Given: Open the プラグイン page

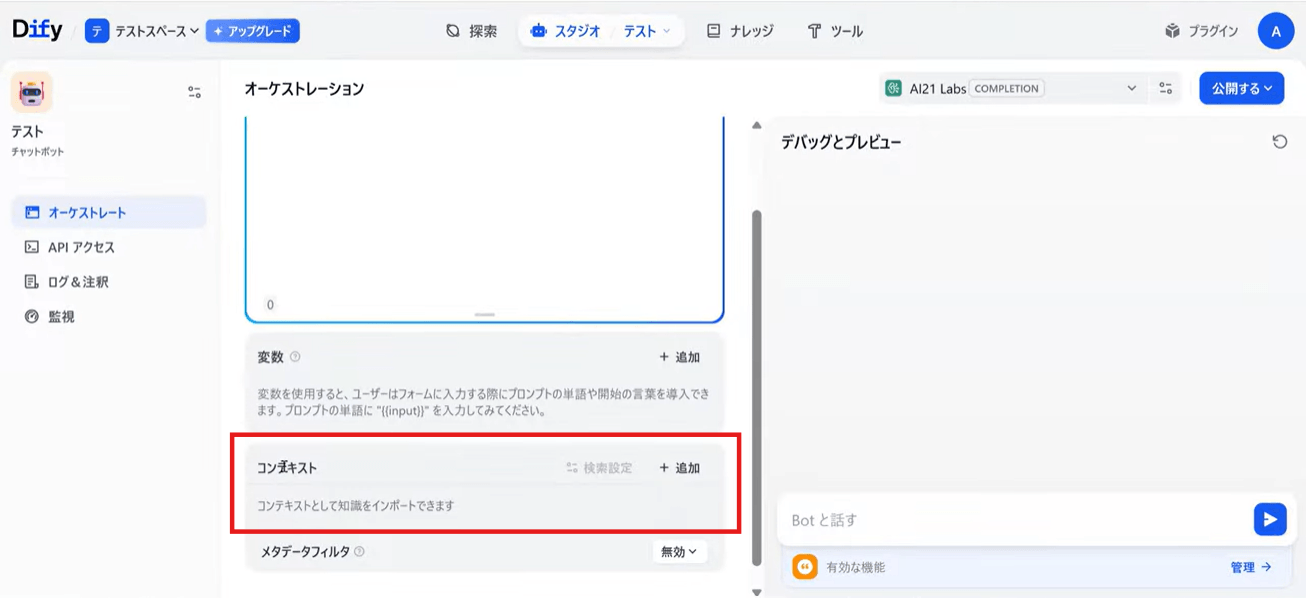Looking at the screenshot, I should point(1201,31).
